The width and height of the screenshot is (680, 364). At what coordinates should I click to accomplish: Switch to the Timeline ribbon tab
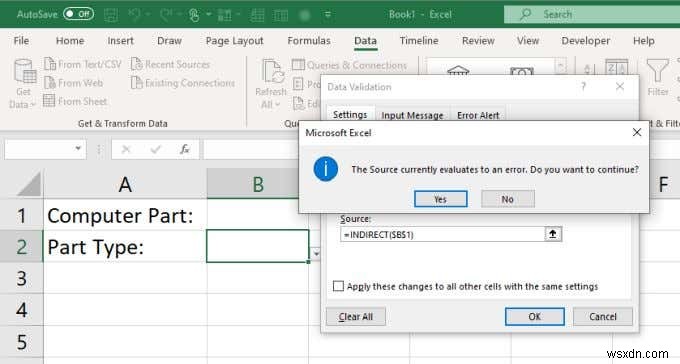tap(419, 41)
